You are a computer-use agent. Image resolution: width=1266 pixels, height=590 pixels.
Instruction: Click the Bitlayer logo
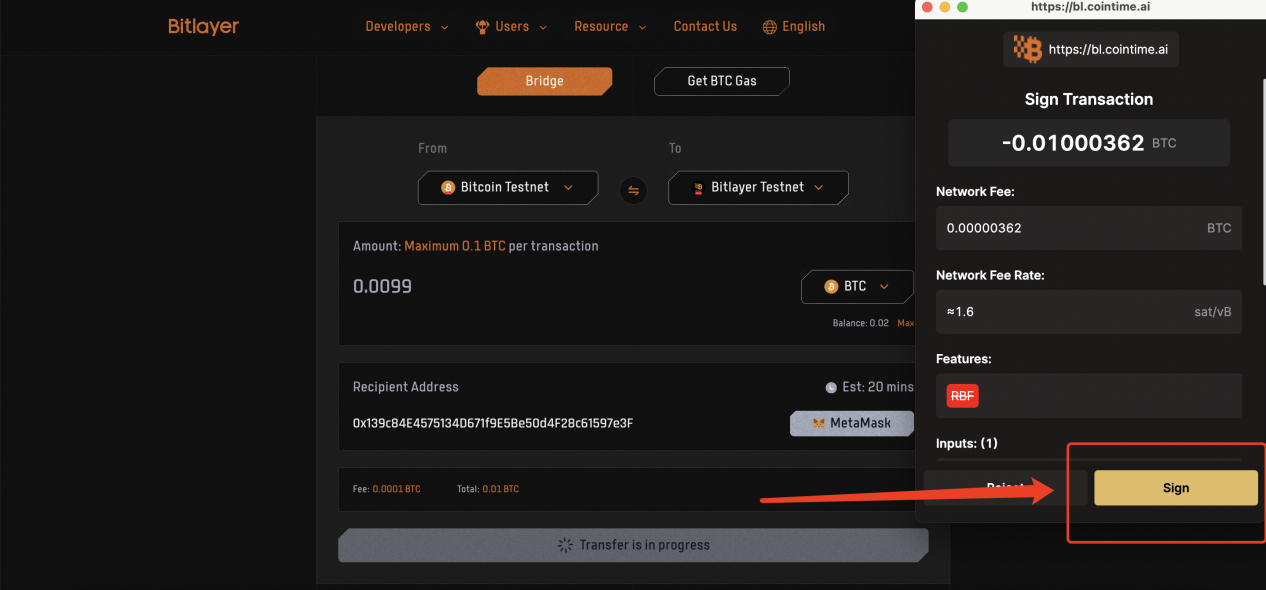point(203,27)
